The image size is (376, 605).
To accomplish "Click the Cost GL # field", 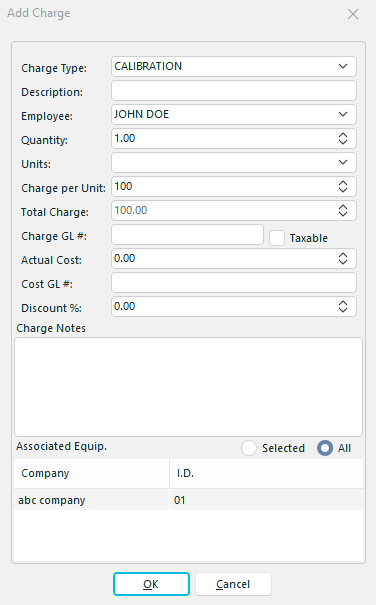I will pos(234,283).
